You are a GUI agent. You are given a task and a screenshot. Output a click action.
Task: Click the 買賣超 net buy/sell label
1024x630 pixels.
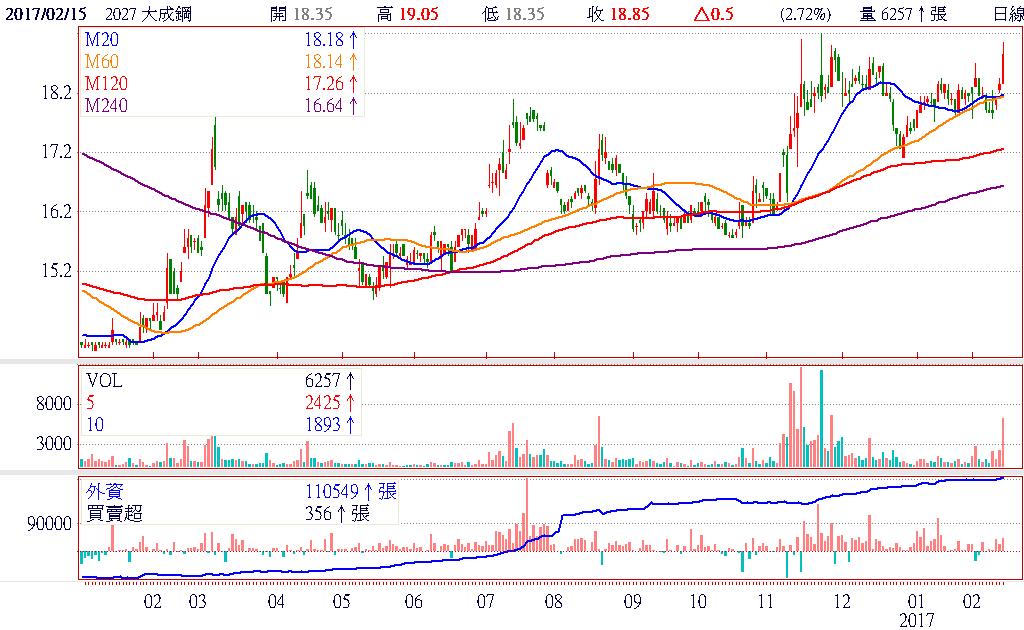click(x=116, y=513)
